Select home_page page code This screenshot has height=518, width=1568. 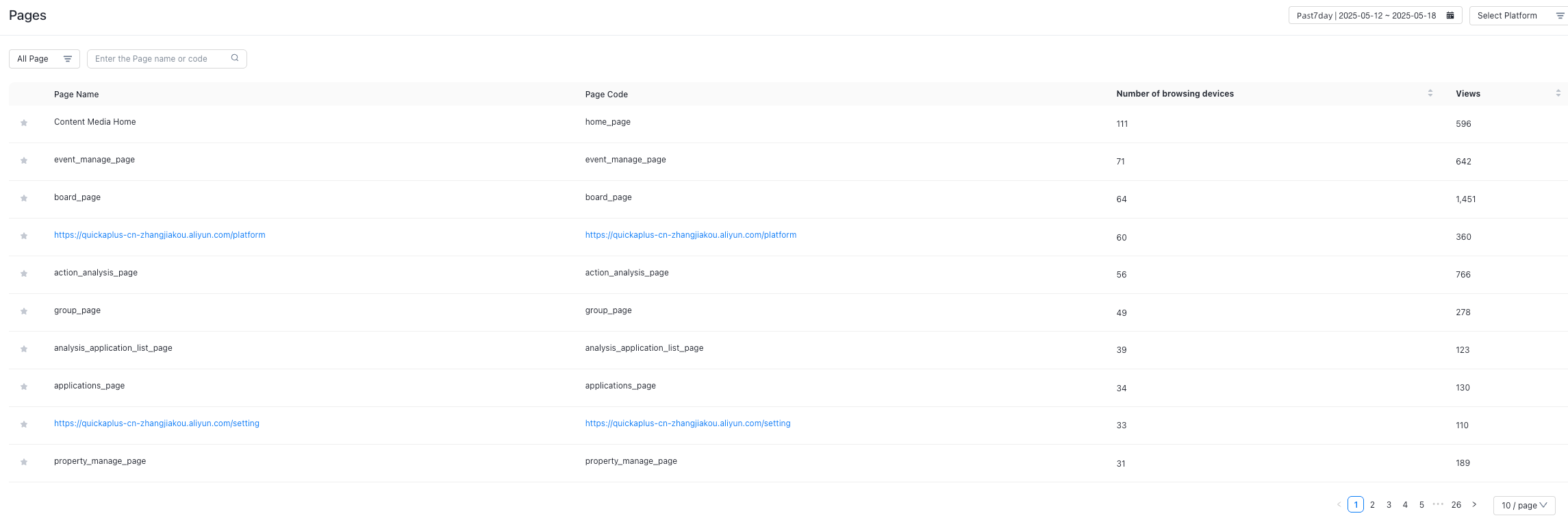pyautogui.click(x=608, y=122)
